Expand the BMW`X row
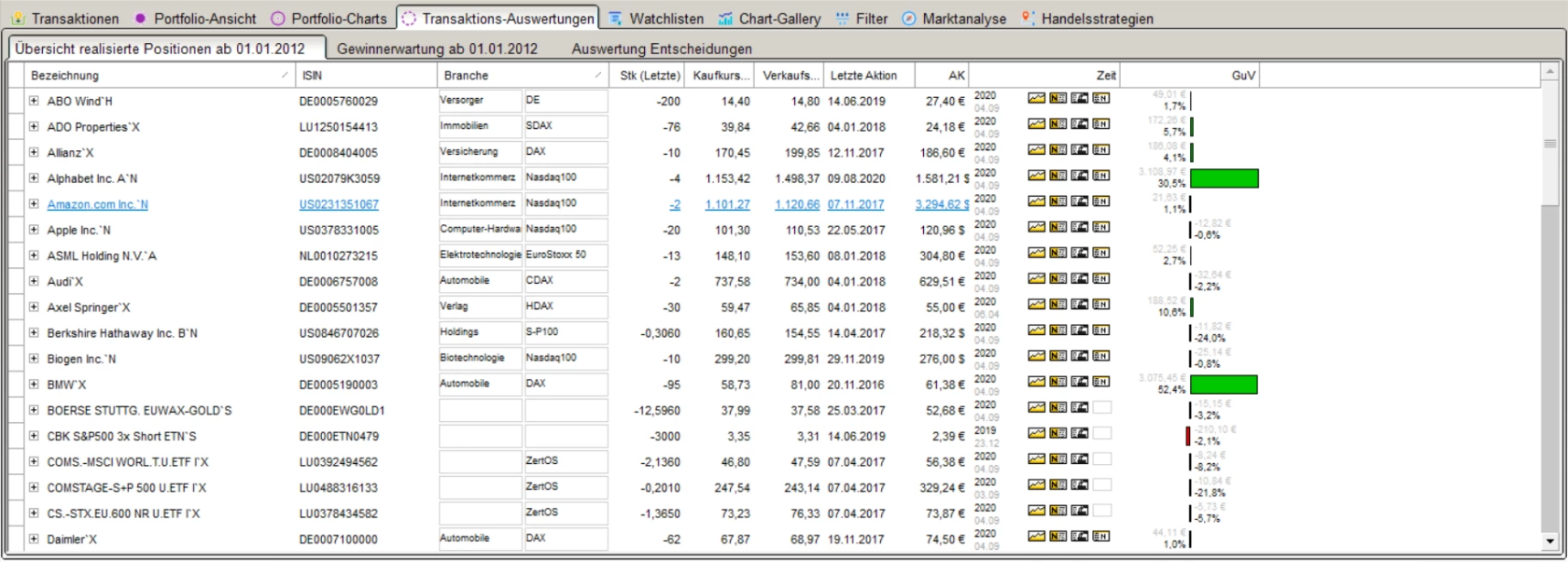The height and width of the screenshot is (562, 1568). 34,385
